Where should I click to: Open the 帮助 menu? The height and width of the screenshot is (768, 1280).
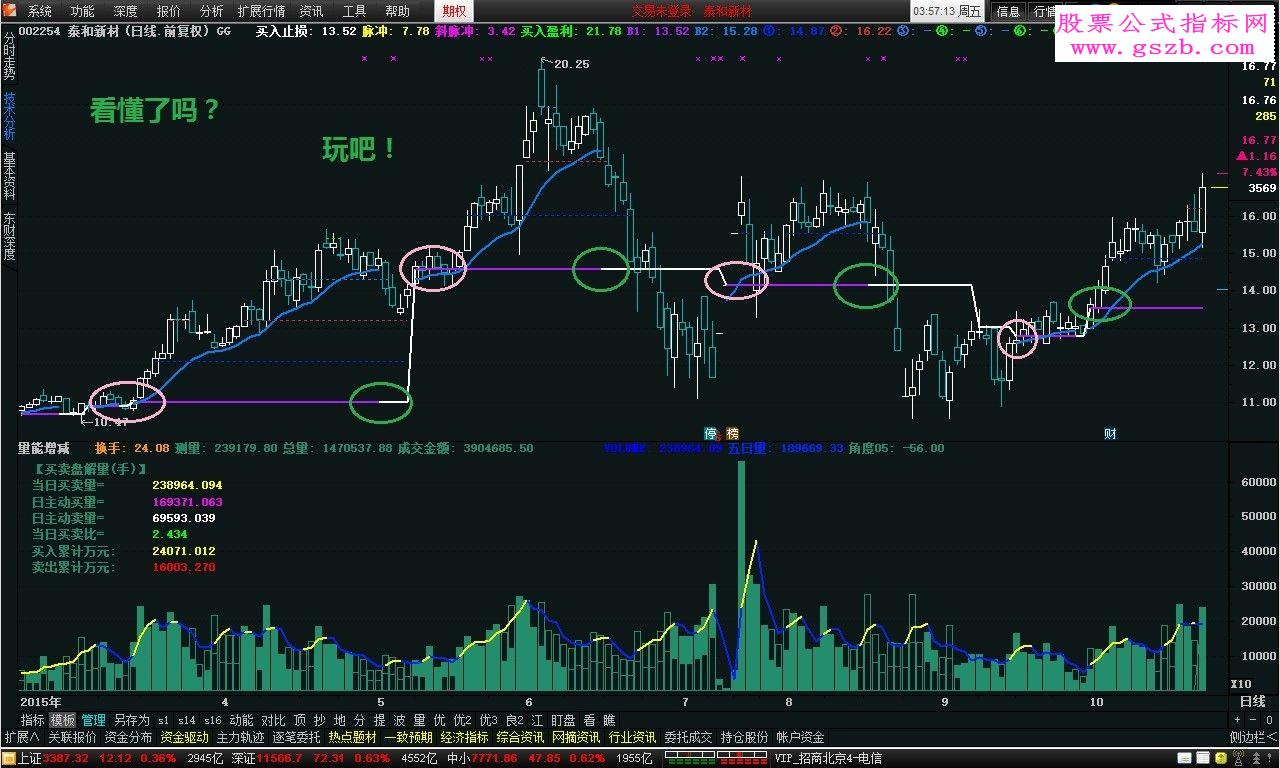tap(397, 11)
